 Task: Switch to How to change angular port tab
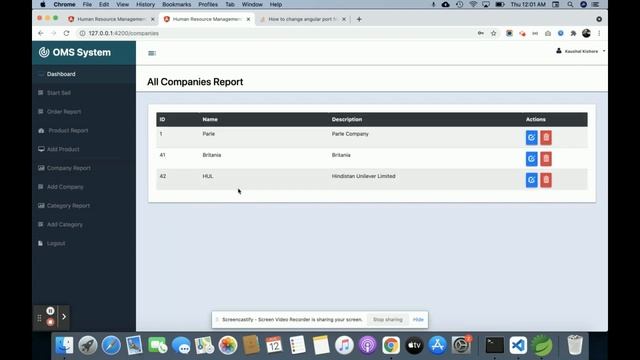click(x=302, y=19)
